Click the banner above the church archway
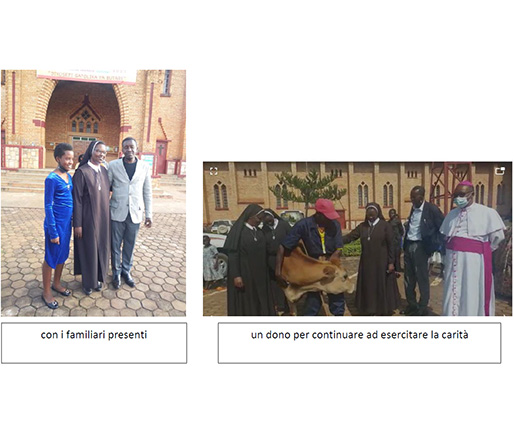This screenshot has height=435, width=514. point(86,76)
